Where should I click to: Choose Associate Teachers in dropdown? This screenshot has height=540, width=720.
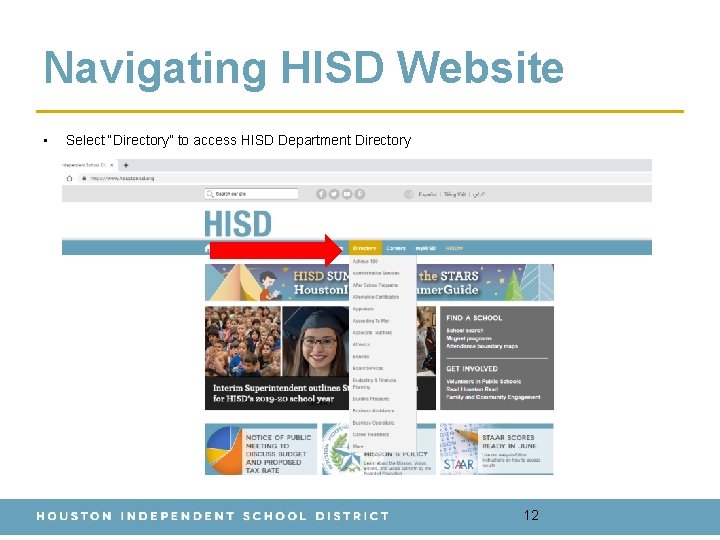coord(372,332)
